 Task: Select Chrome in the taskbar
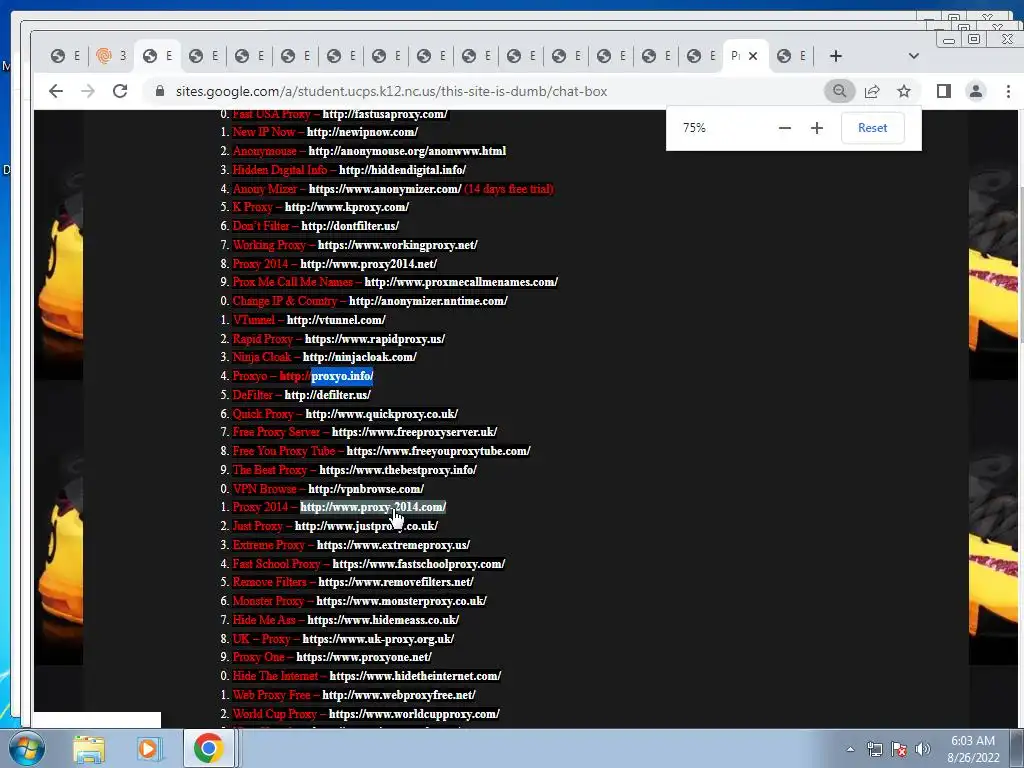pos(208,748)
